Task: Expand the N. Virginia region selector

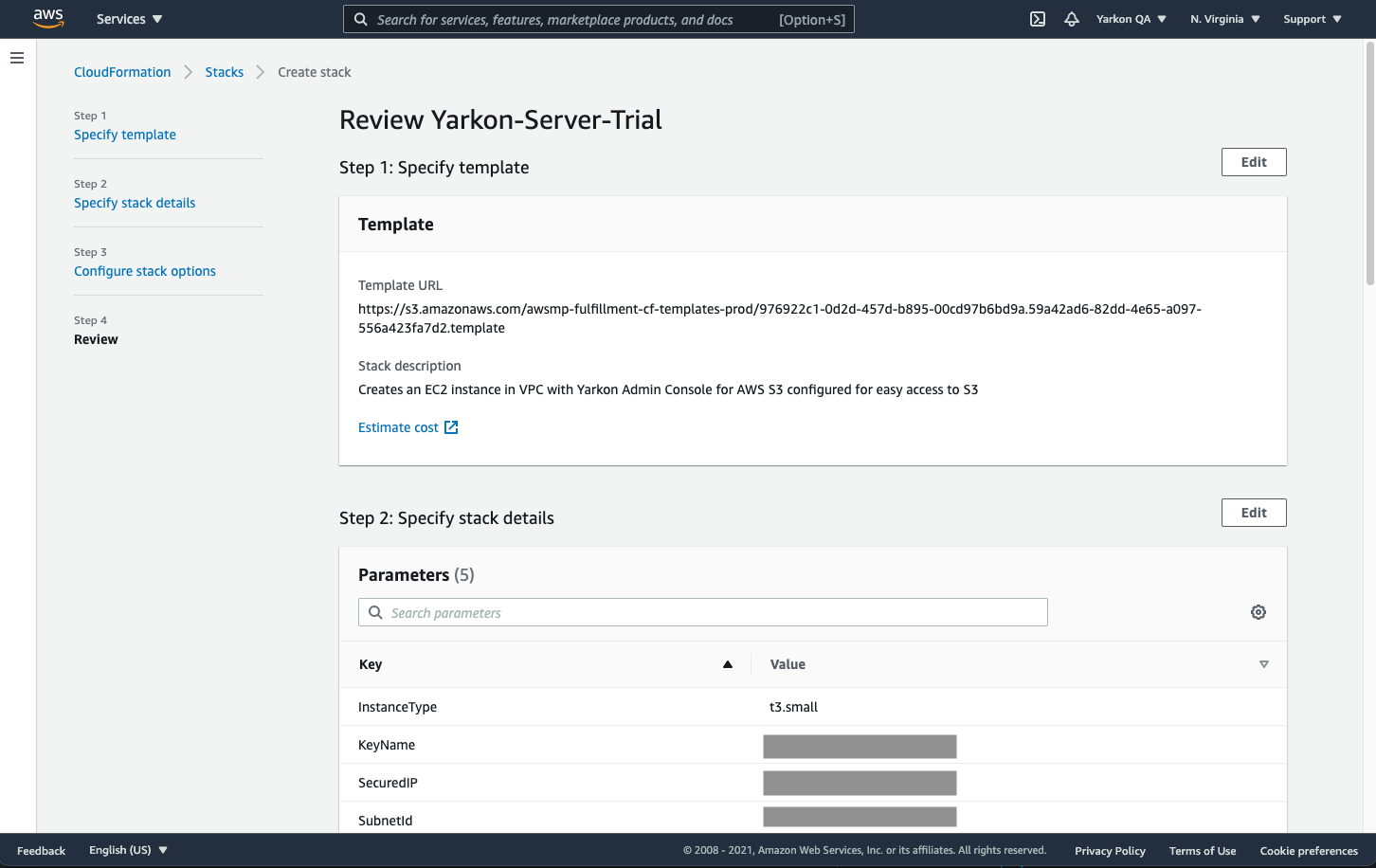Action: pos(1224,19)
